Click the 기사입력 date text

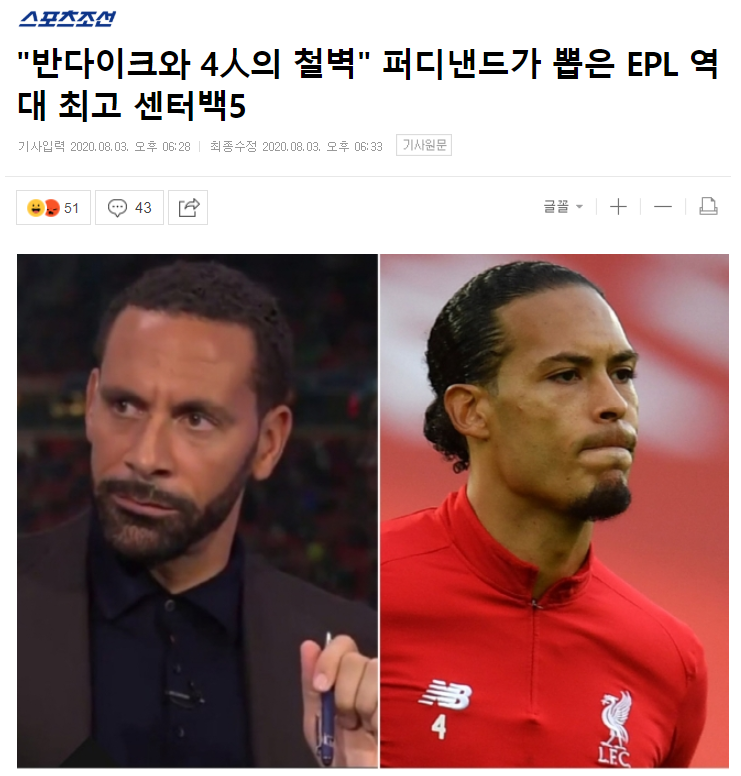(x=104, y=146)
